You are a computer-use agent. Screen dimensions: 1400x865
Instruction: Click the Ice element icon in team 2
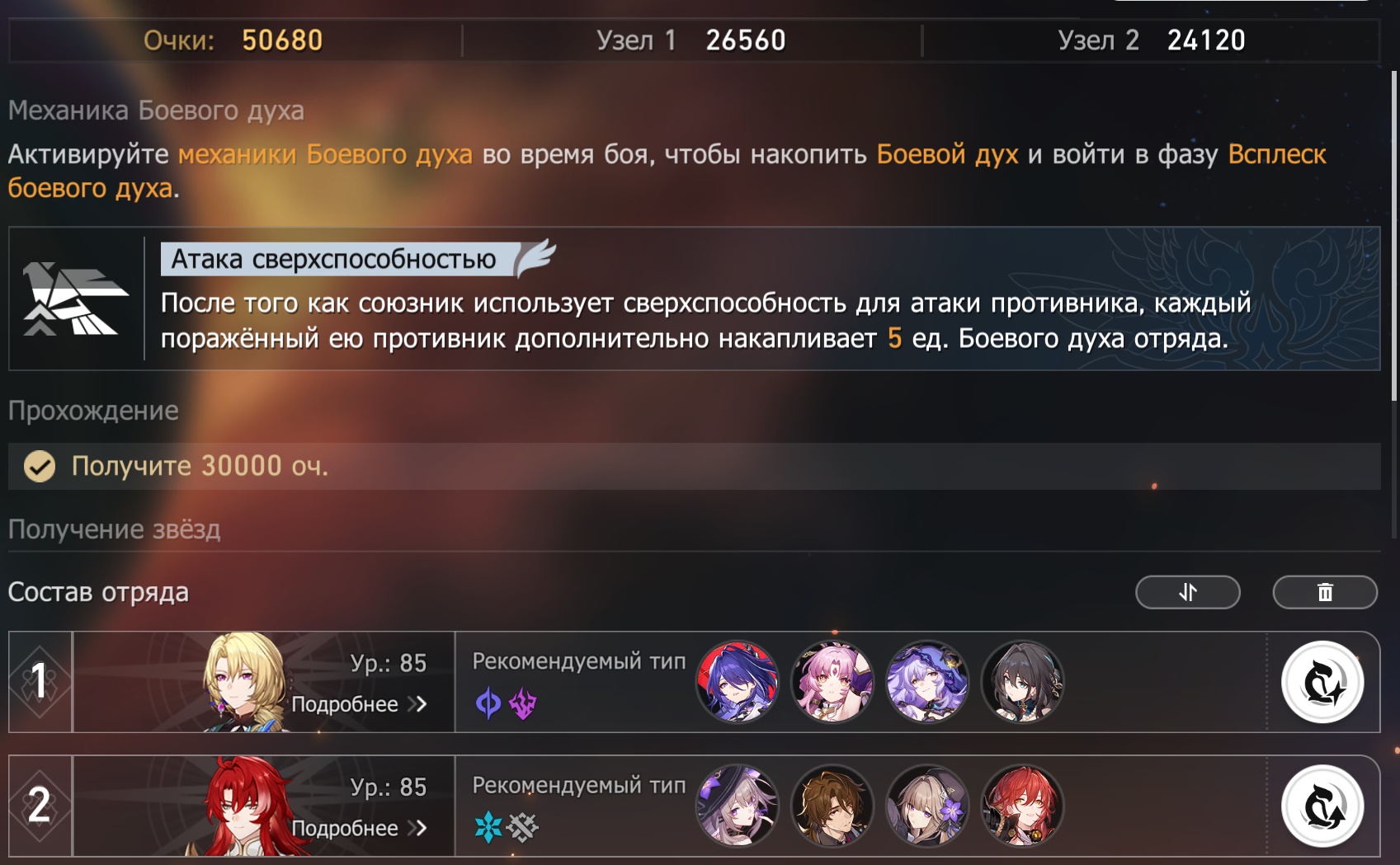pyautogui.click(x=488, y=827)
